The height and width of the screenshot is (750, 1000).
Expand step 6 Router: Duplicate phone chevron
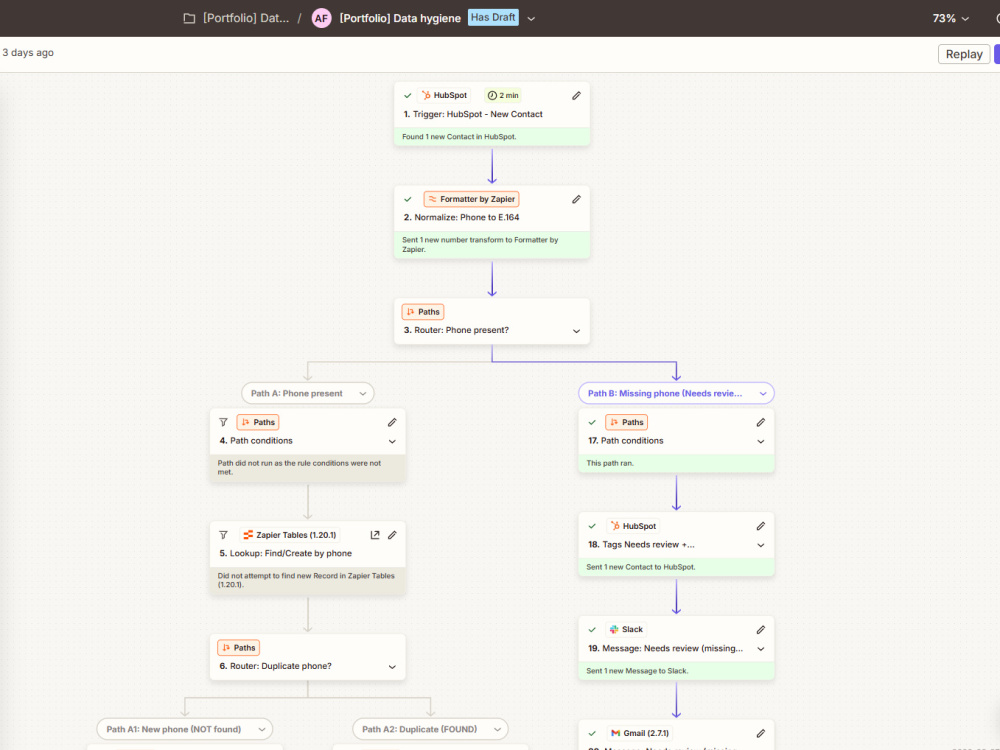pos(392,667)
